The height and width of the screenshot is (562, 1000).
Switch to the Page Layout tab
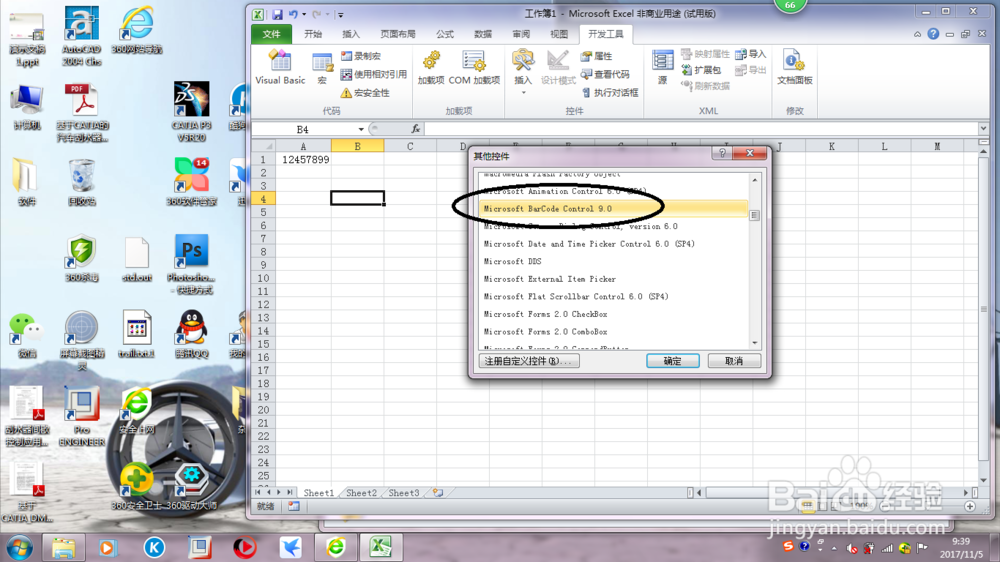click(397, 34)
